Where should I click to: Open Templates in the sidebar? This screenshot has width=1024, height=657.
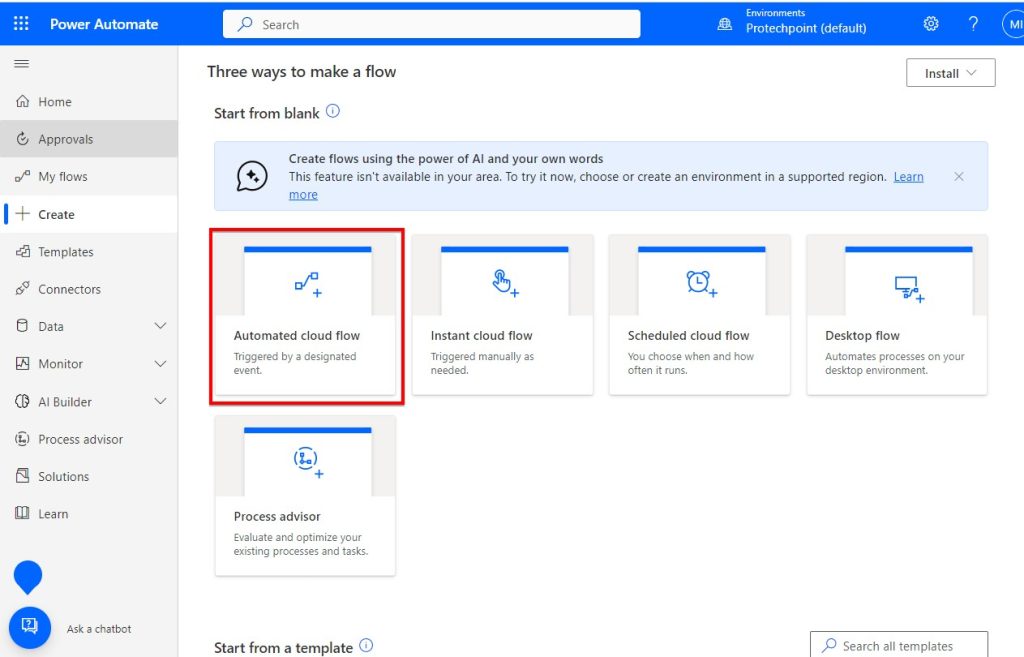tap(89, 251)
